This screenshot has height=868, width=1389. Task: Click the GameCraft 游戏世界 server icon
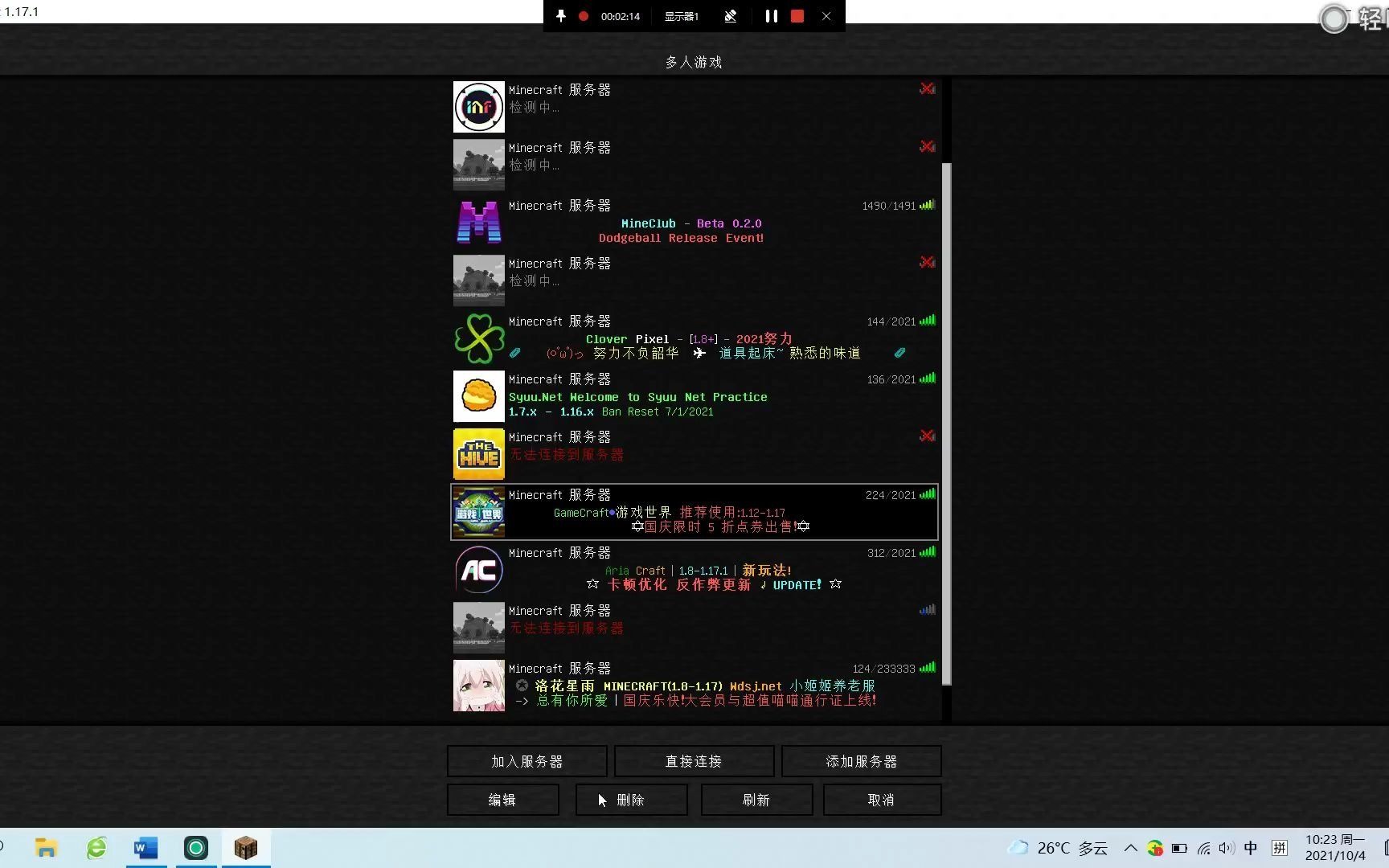coord(478,512)
